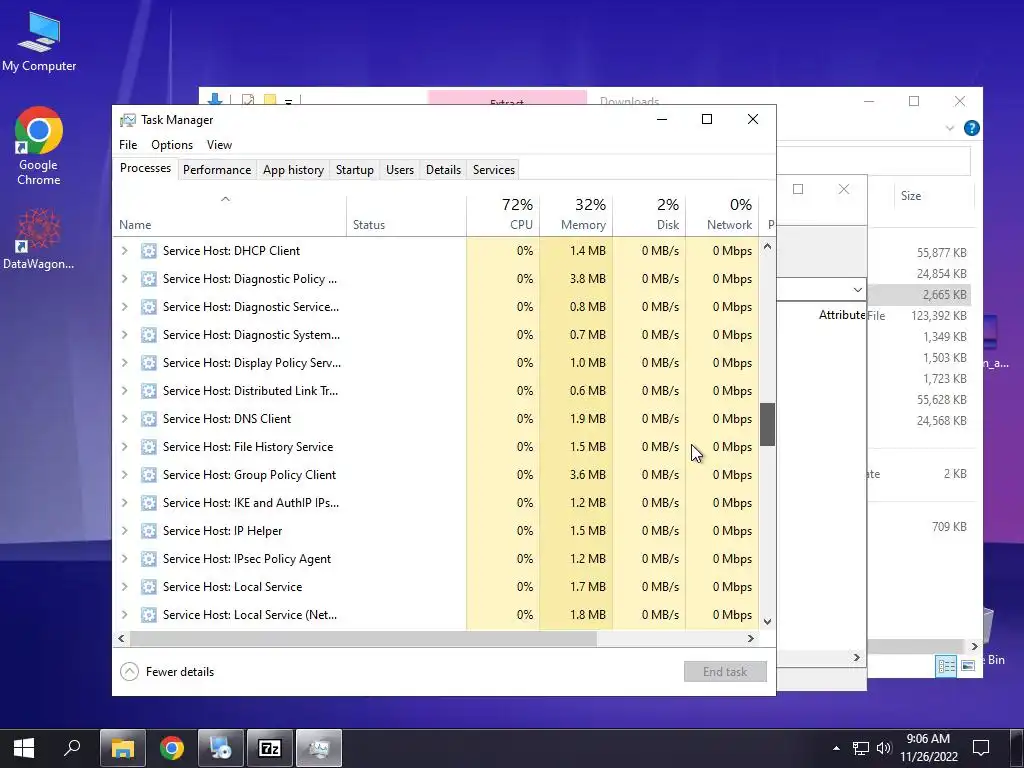
Task: Click the Task Manager title bar icon
Action: pyautogui.click(x=128, y=120)
